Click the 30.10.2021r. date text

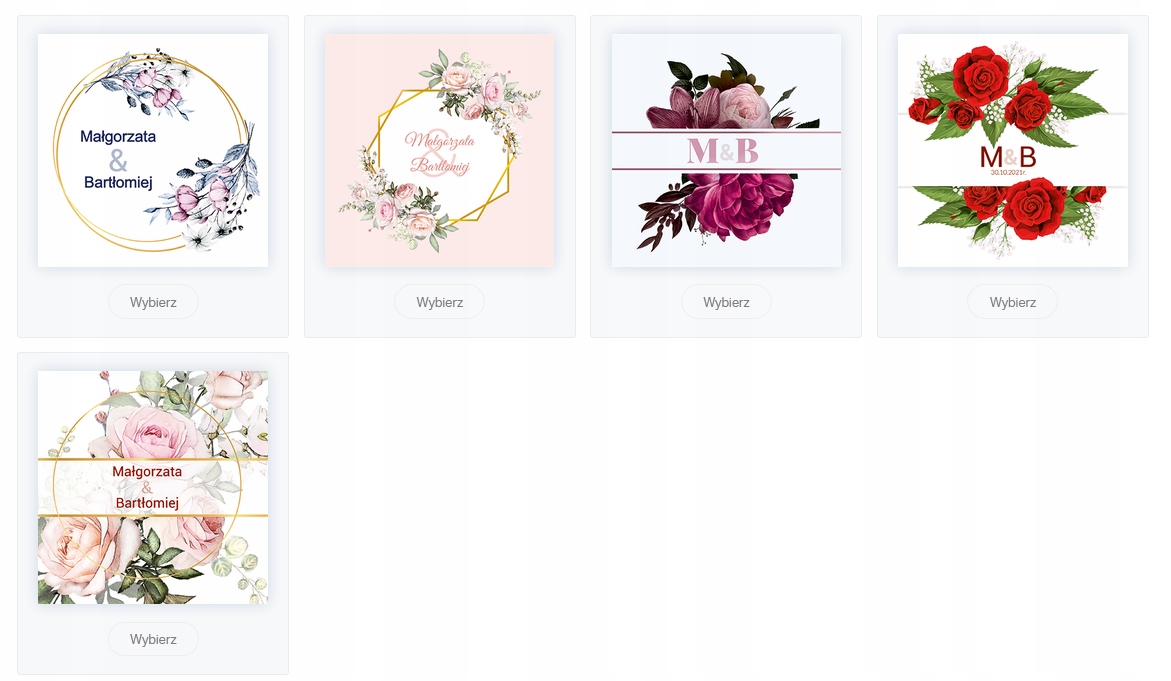pos(1007,172)
